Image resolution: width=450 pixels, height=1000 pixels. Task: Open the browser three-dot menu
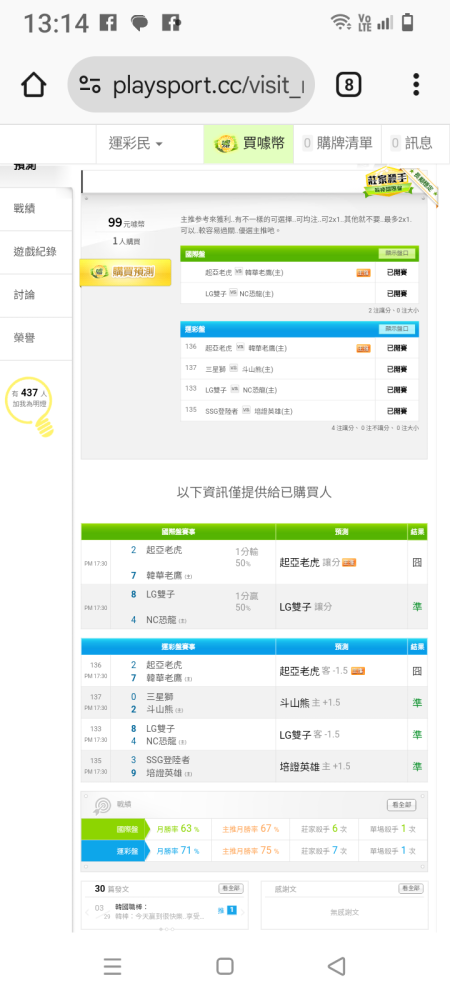tap(416, 85)
